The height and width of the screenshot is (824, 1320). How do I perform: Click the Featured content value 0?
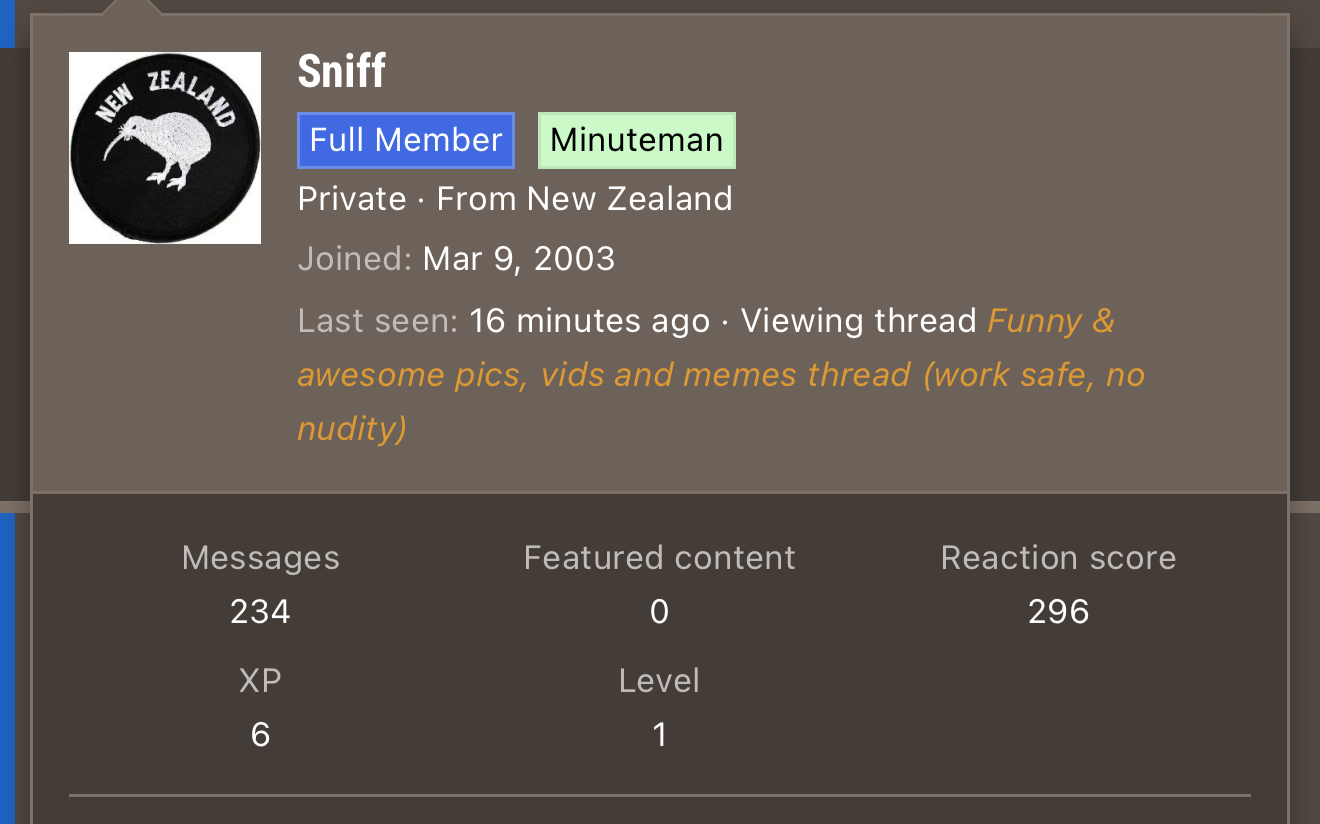pyautogui.click(x=659, y=611)
